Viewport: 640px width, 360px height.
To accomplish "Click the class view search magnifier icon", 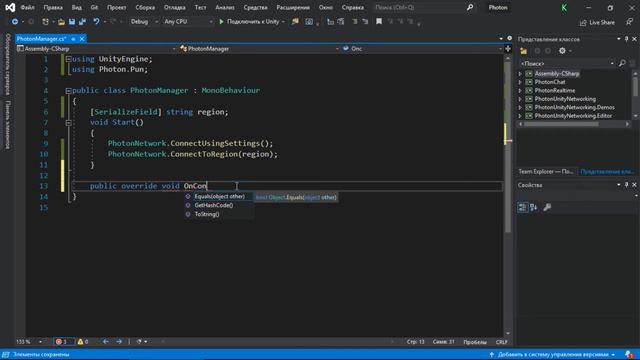I will pos(622,63).
